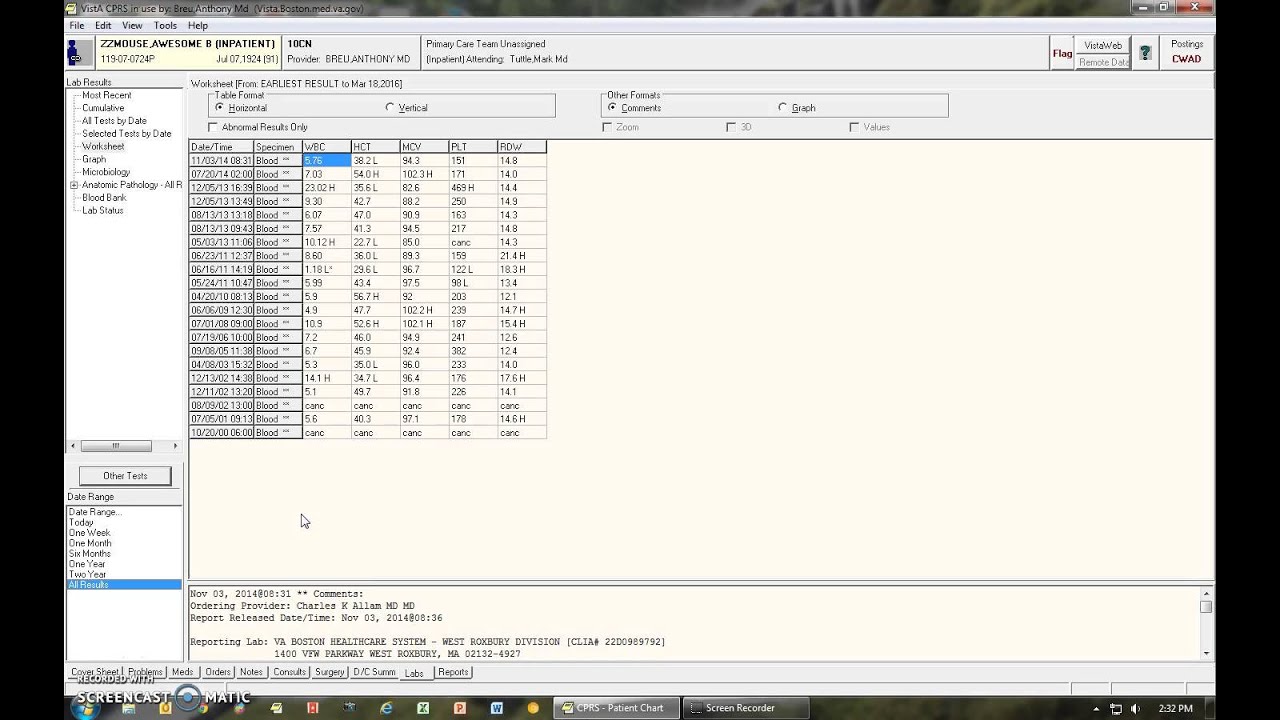Select Microbiology in Lab Results tree

click(x=106, y=172)
